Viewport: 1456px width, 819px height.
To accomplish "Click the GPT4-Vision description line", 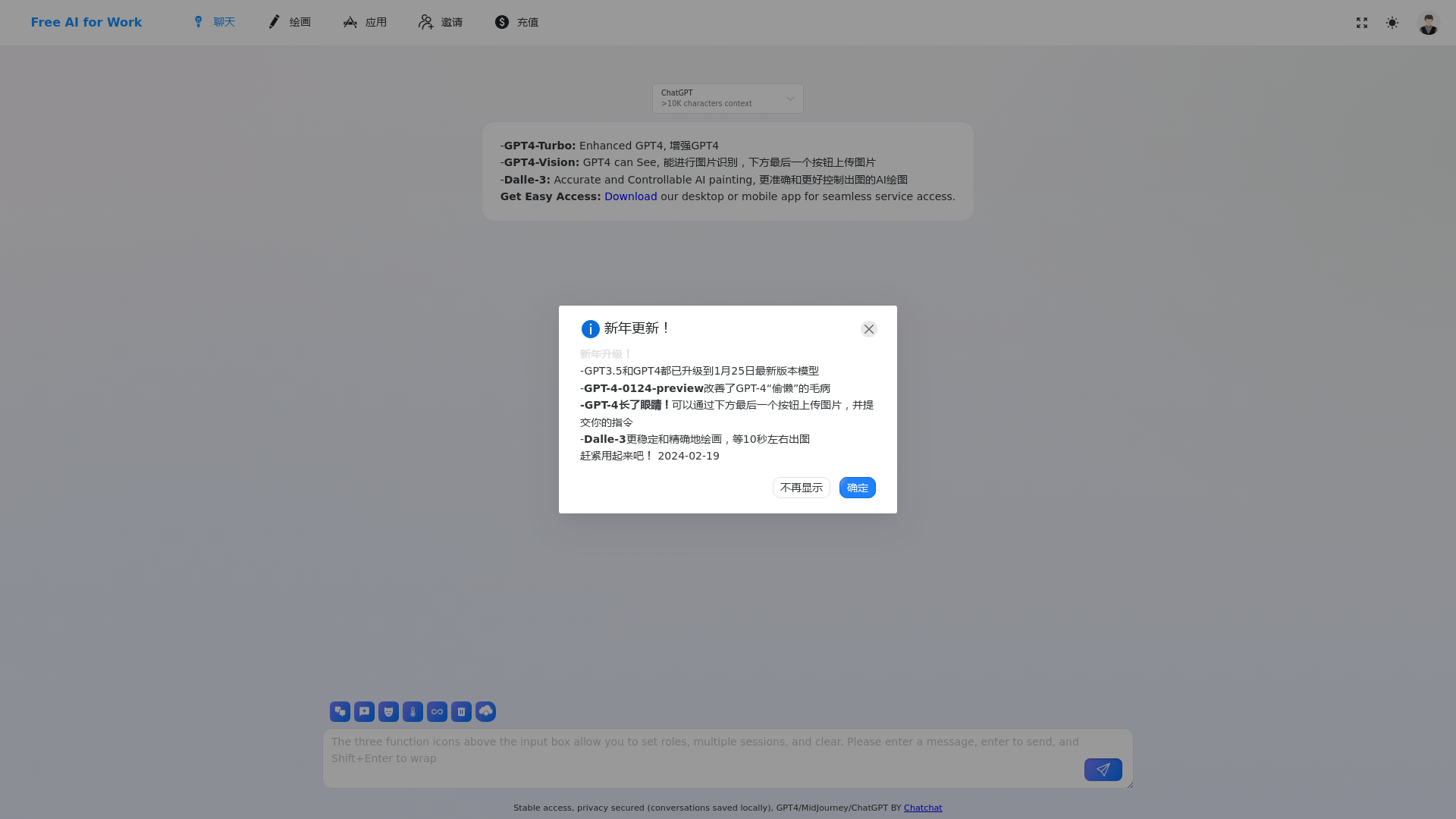I will pos(688,162).
